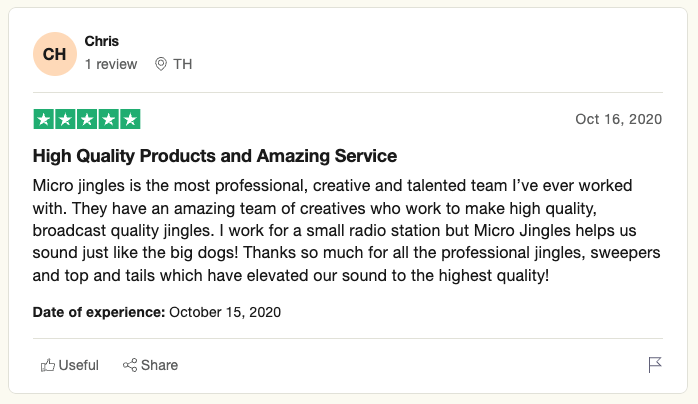
Task: Open reviewer Chris's profile name
Action: (101, 41)
